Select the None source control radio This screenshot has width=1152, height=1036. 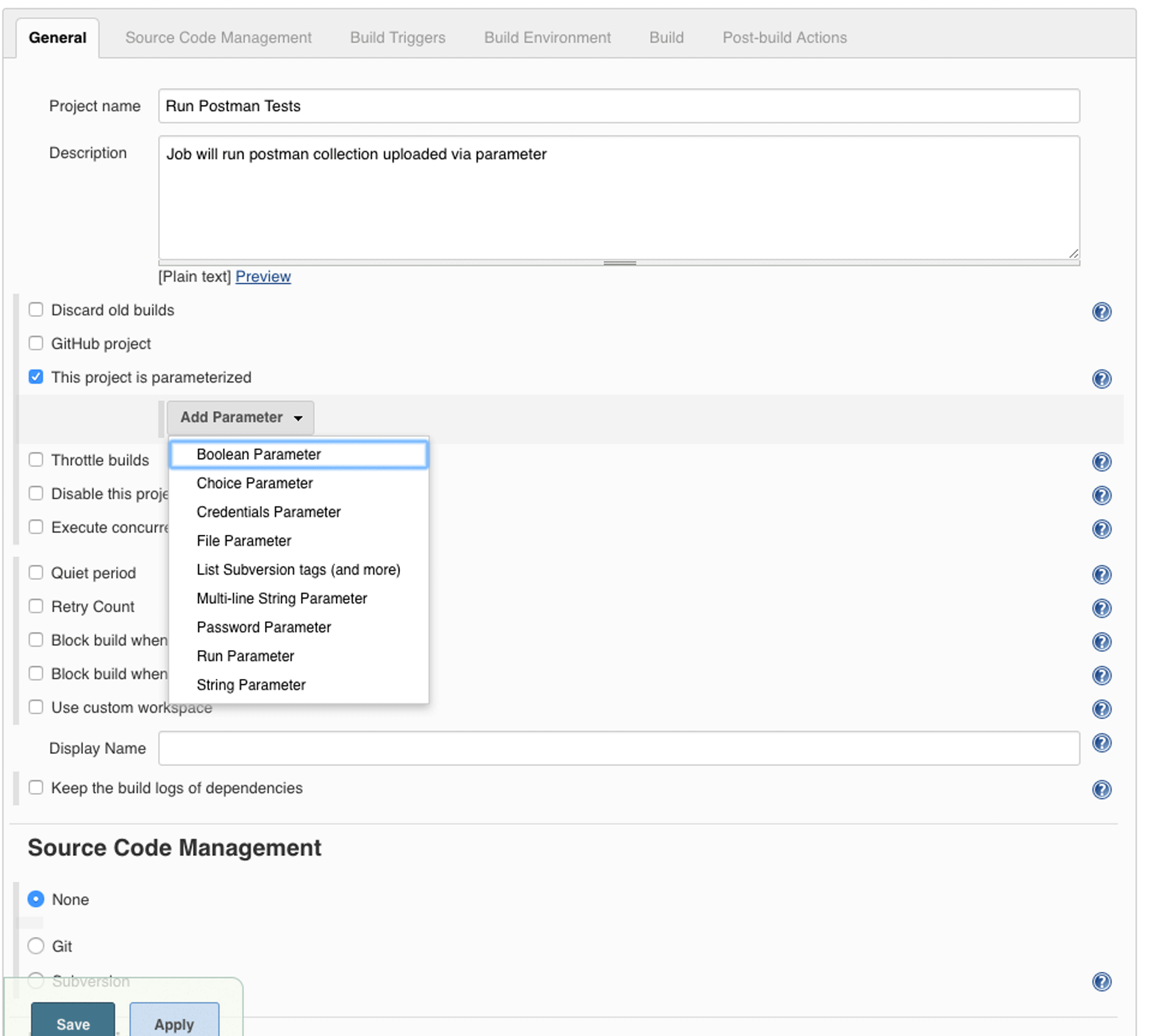click(36, 899)
